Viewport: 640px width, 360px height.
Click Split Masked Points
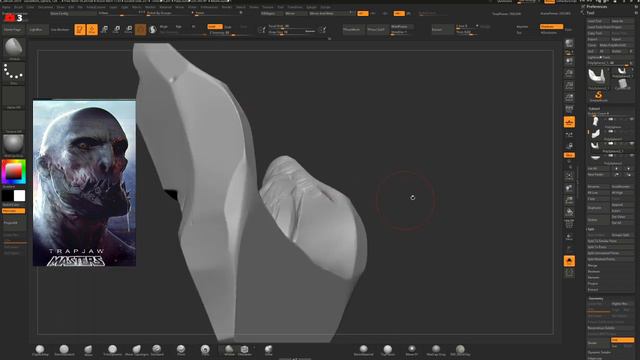coord(611,259)
